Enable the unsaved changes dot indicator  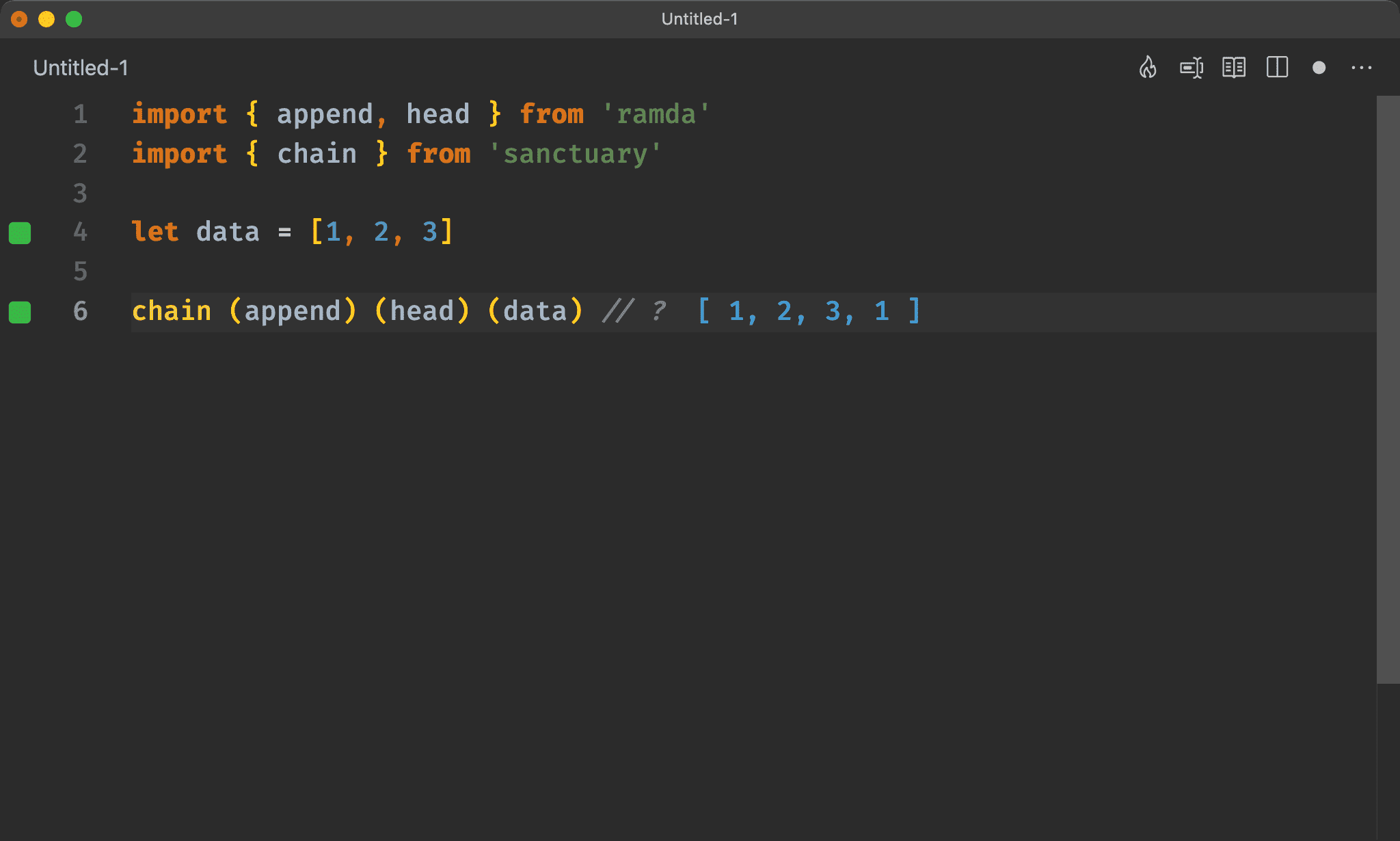coord(1319,68)
